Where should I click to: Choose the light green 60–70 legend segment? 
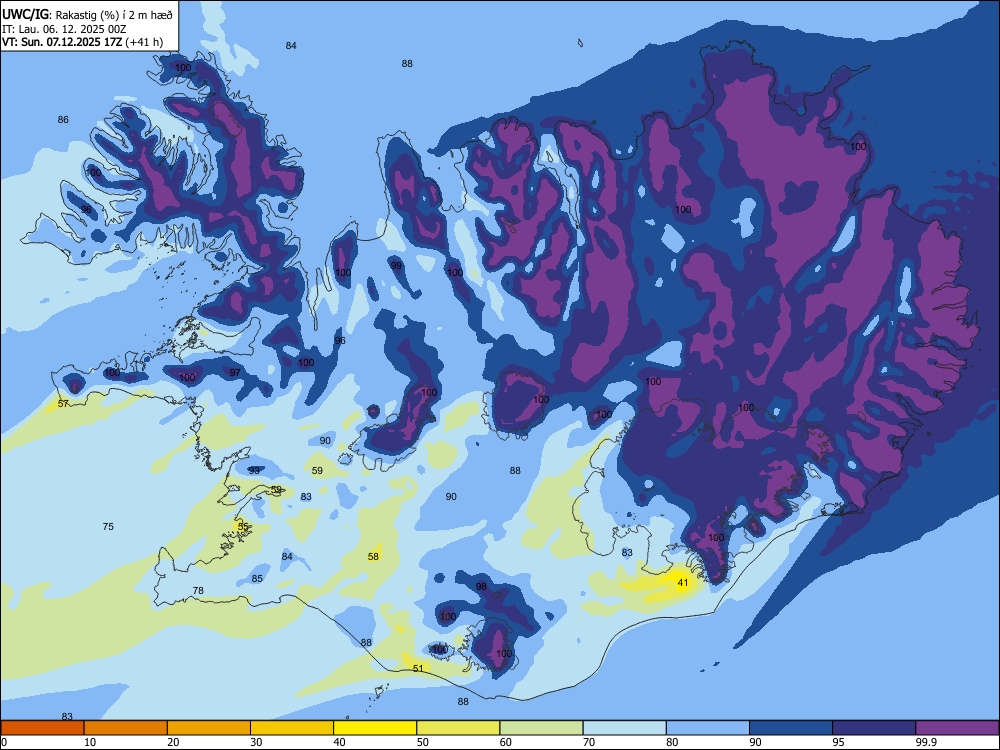541,728
